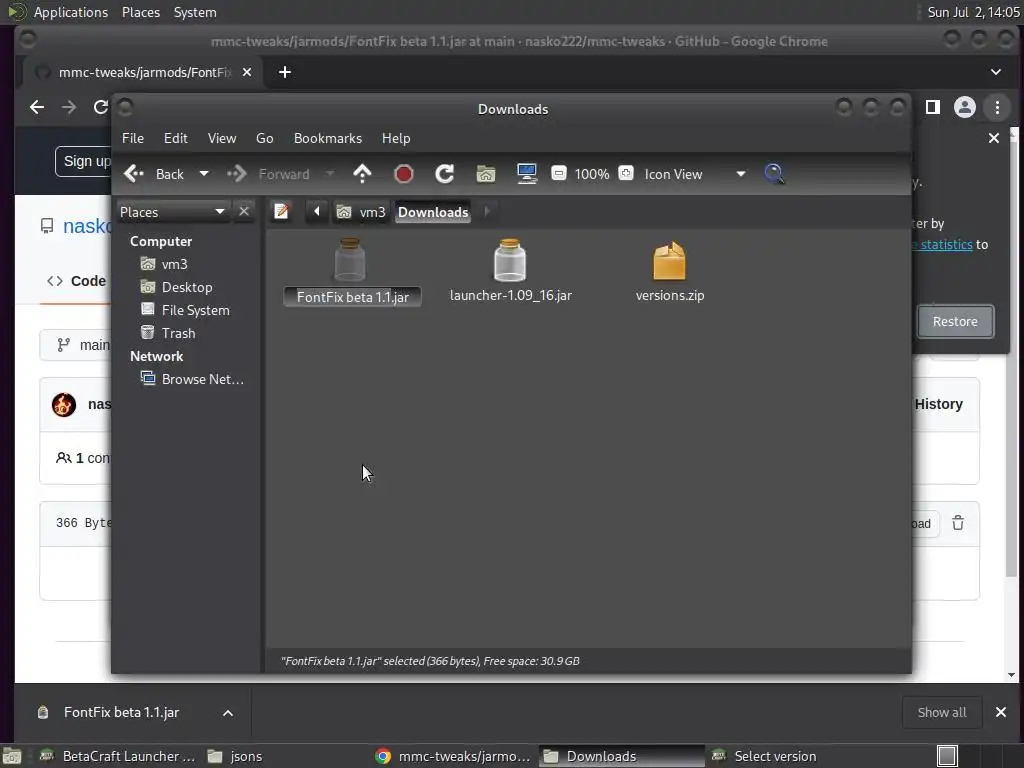
Task: Open the Icon View mode dropdown
Action: tap(694, 174)
